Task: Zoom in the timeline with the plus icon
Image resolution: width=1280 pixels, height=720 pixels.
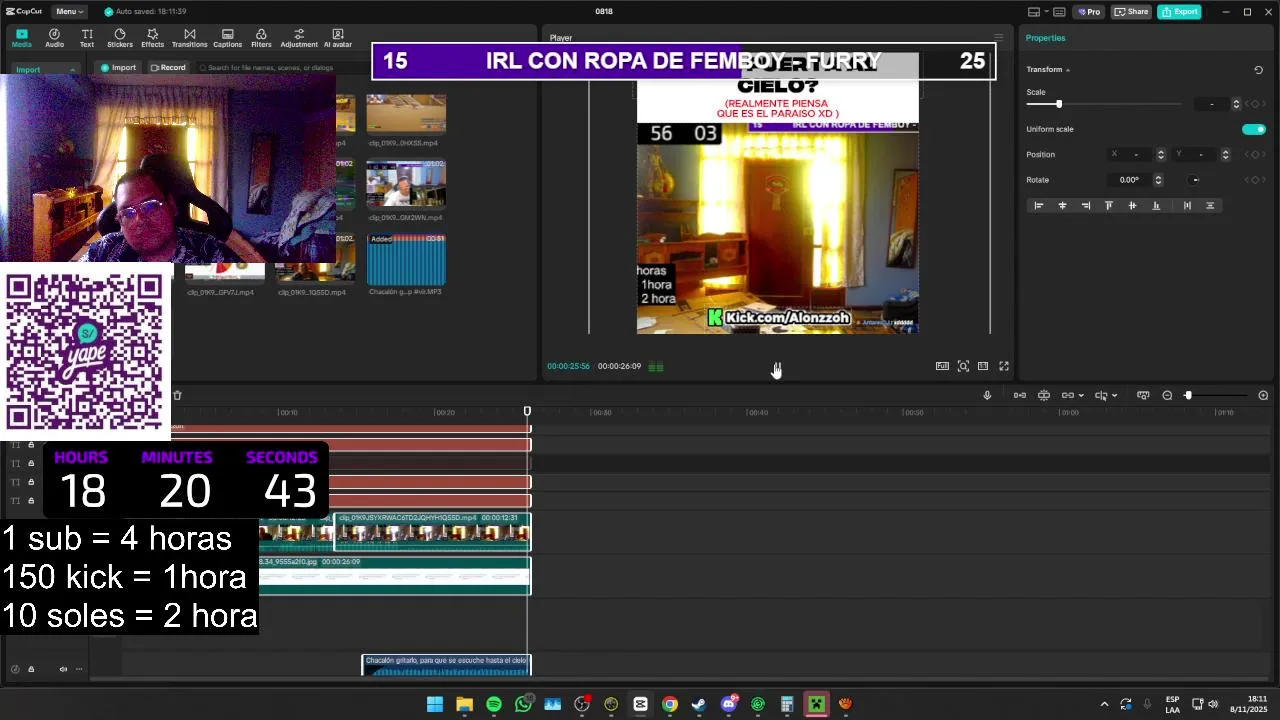Action: [x=1263, y=395]
